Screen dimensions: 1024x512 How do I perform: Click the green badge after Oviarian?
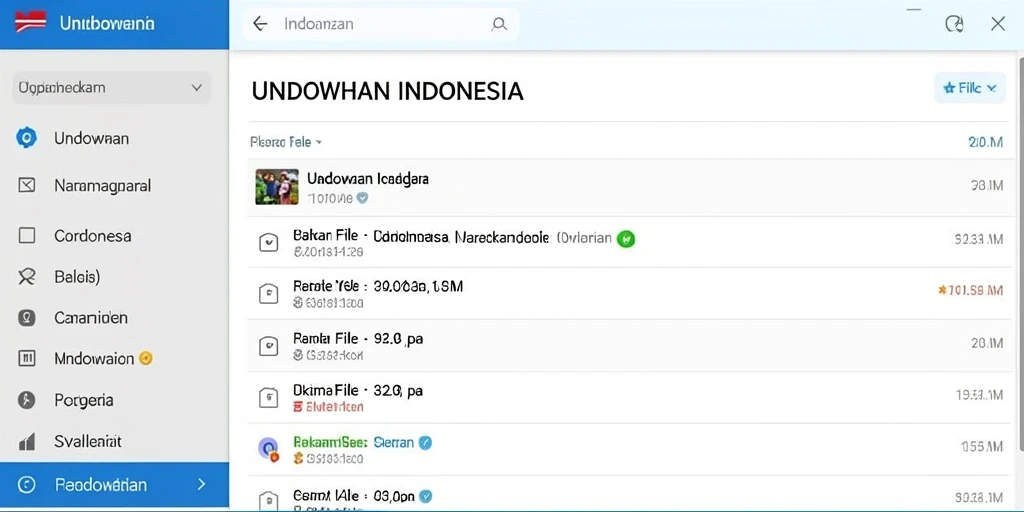[626, 238]
